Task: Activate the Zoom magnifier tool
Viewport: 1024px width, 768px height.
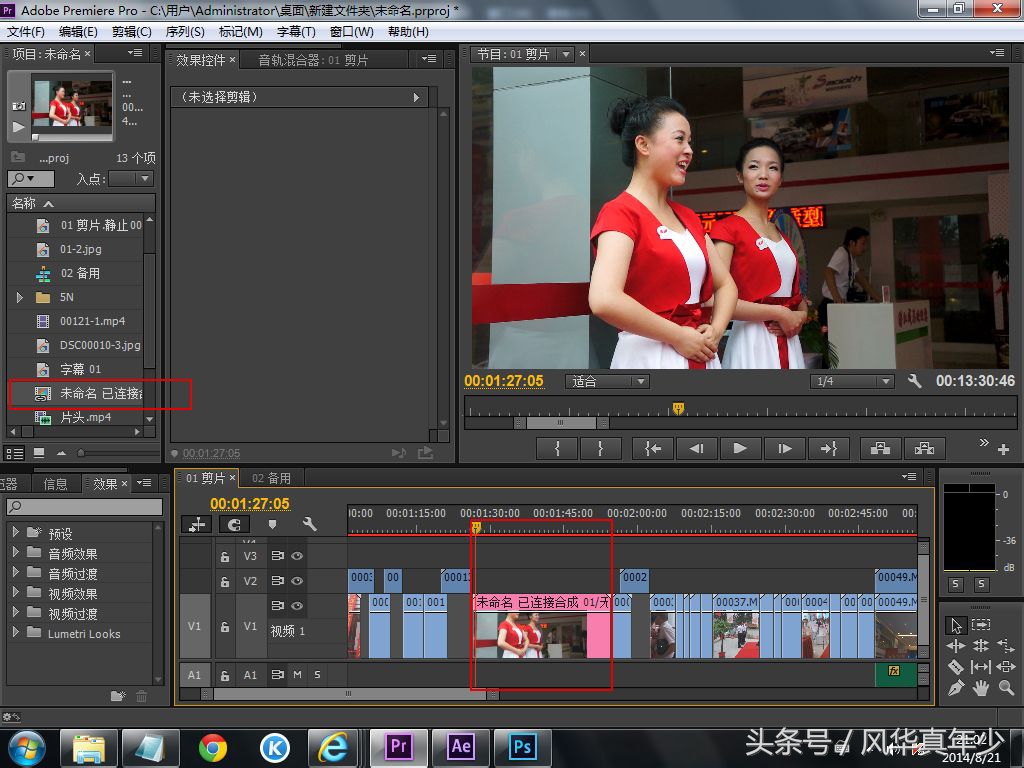Action: coord(1005,688)
